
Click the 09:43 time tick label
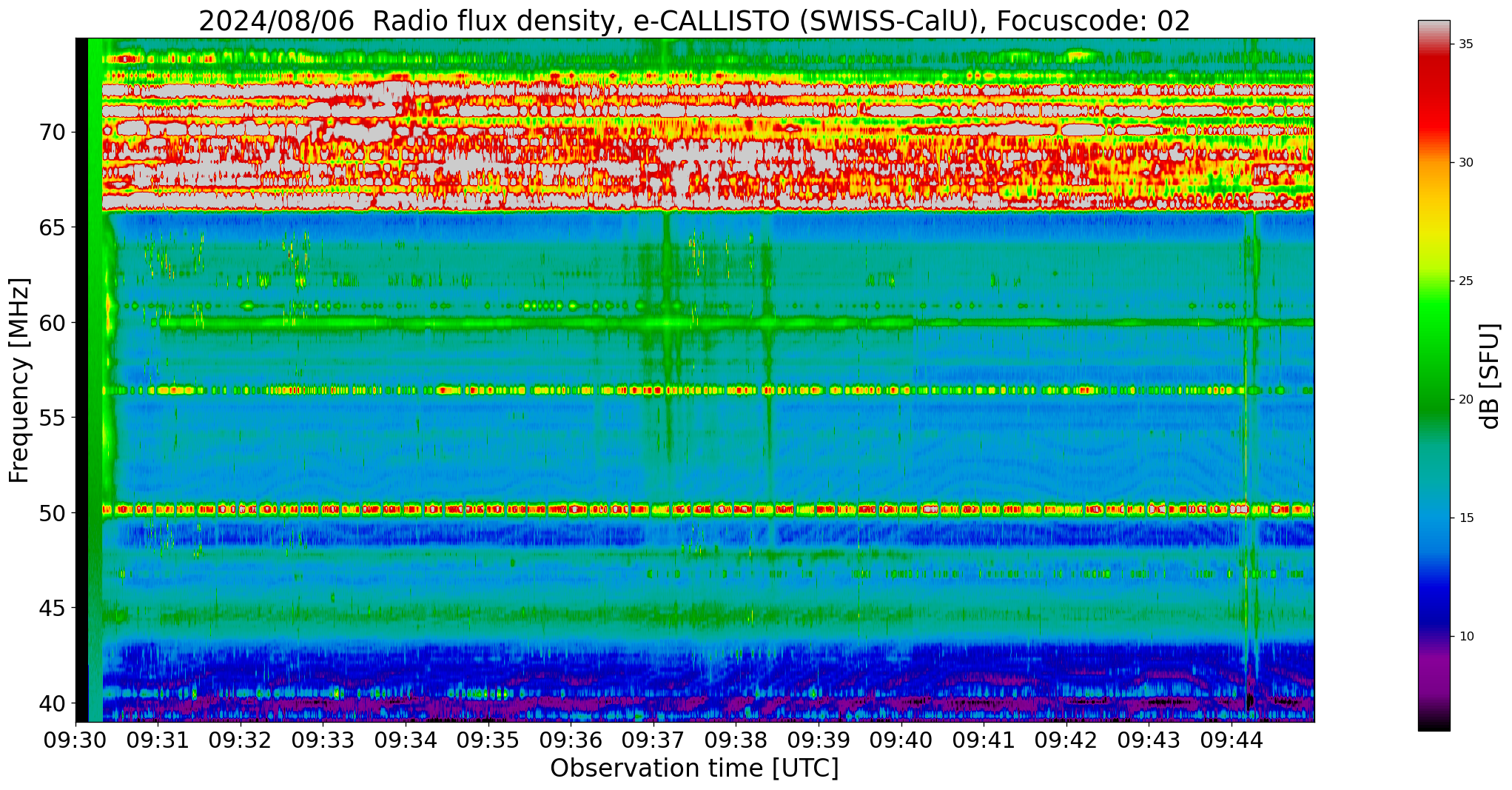(x=1149, y=740)
